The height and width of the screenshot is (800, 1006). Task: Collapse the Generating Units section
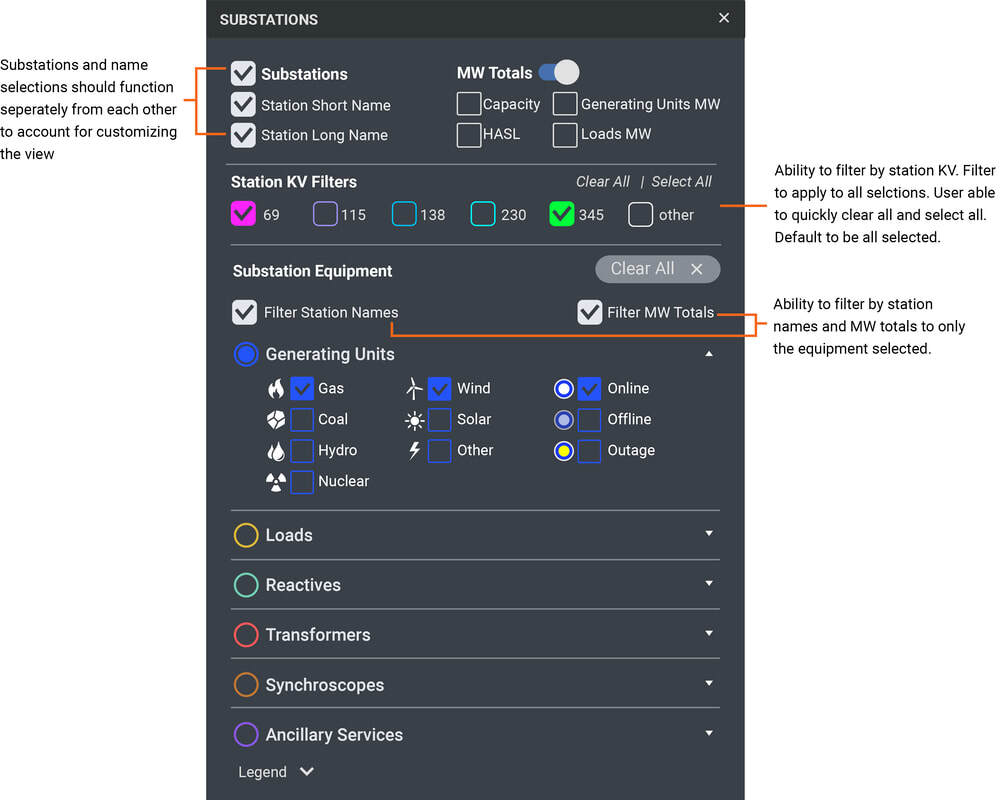(x=708, y=354)
